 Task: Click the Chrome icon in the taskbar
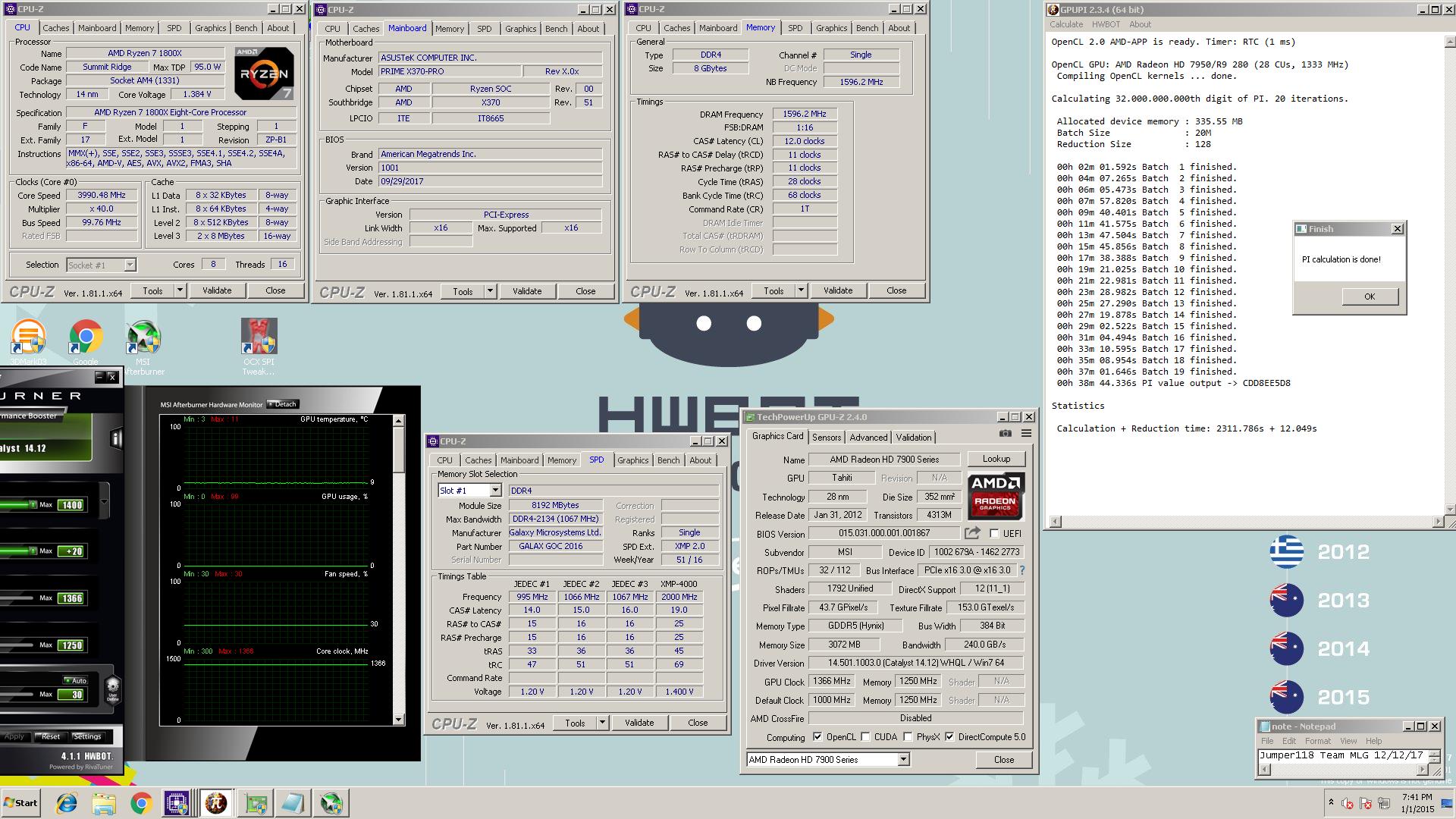pyautogui.click(x=141, y=803)
